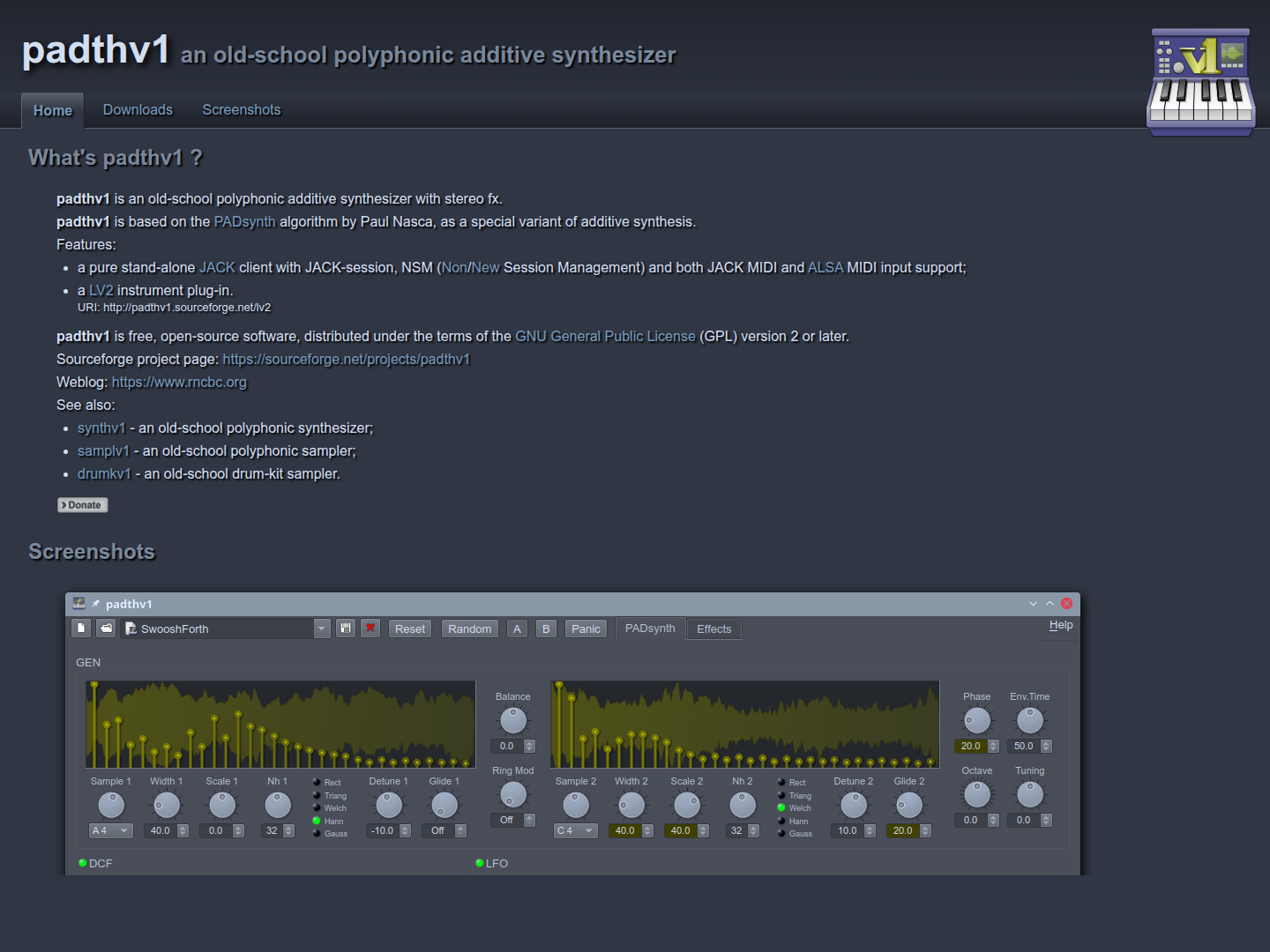Toggle the DCF enable LED
Screen dimensions: 1270x952
click(83, 863)
